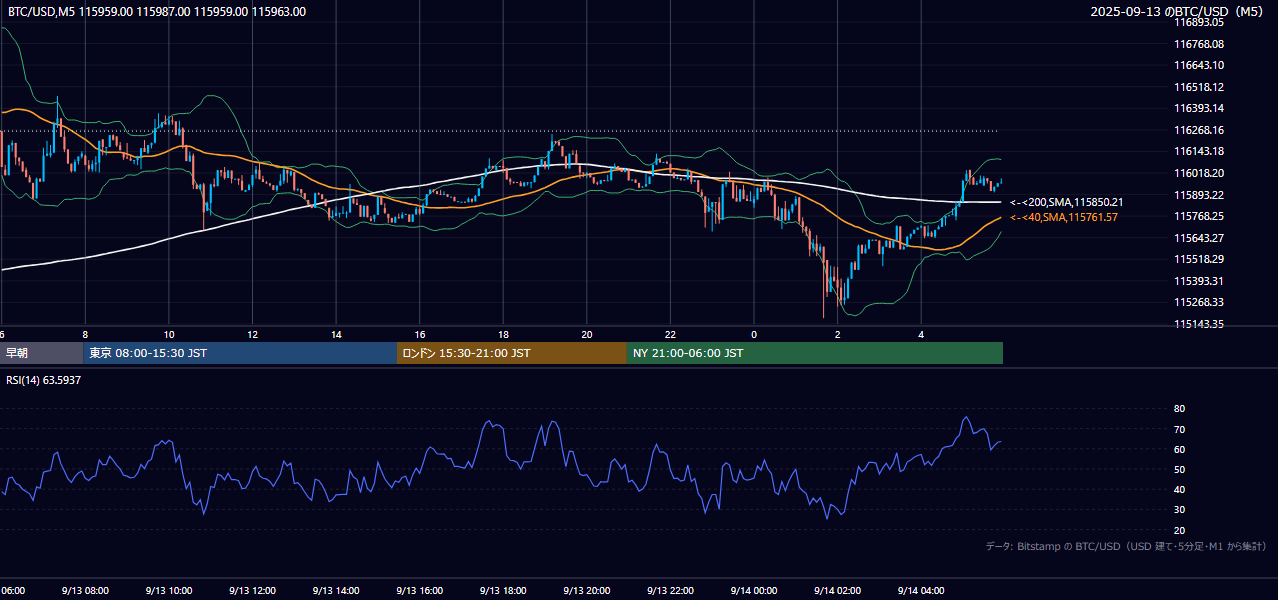Select the 40 SMA label 115761.57
The height and width of the screenshot is (600, 1278).
[1064, 217]
